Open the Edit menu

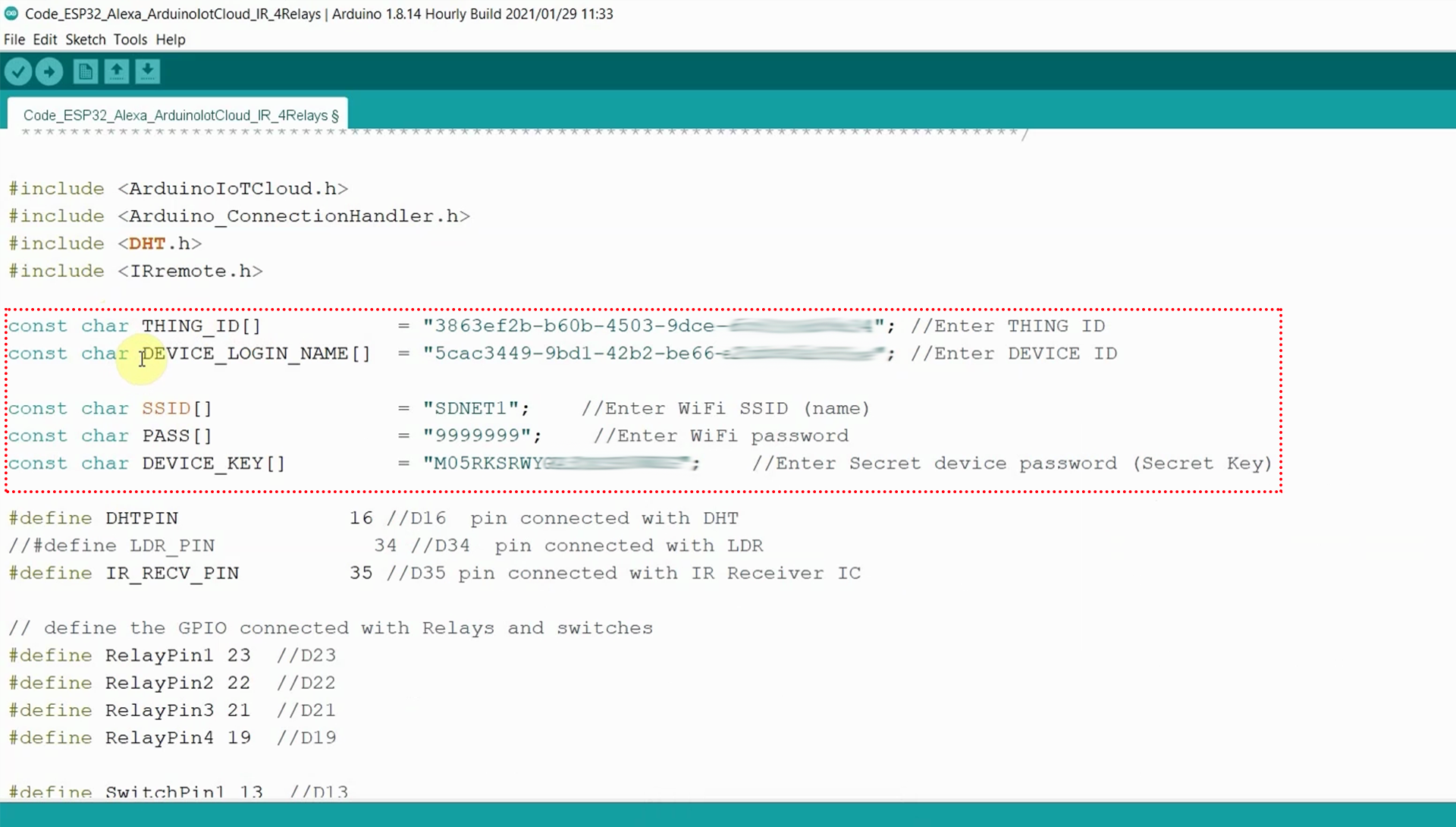pyautogui.click(x=44, y=39)
